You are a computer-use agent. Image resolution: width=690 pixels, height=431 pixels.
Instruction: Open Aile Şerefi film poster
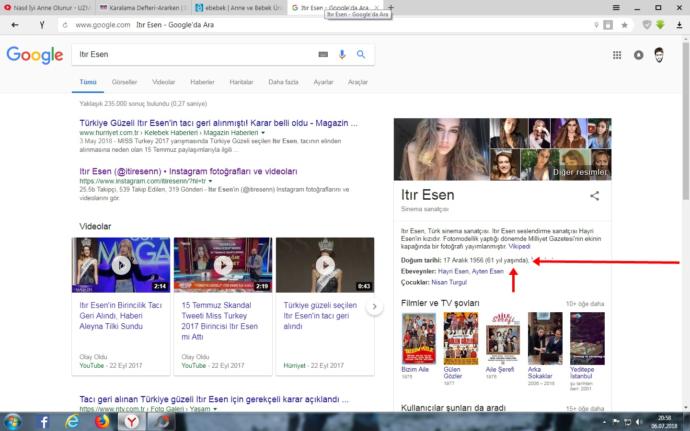pyautogui.click(x=503, y=339)
